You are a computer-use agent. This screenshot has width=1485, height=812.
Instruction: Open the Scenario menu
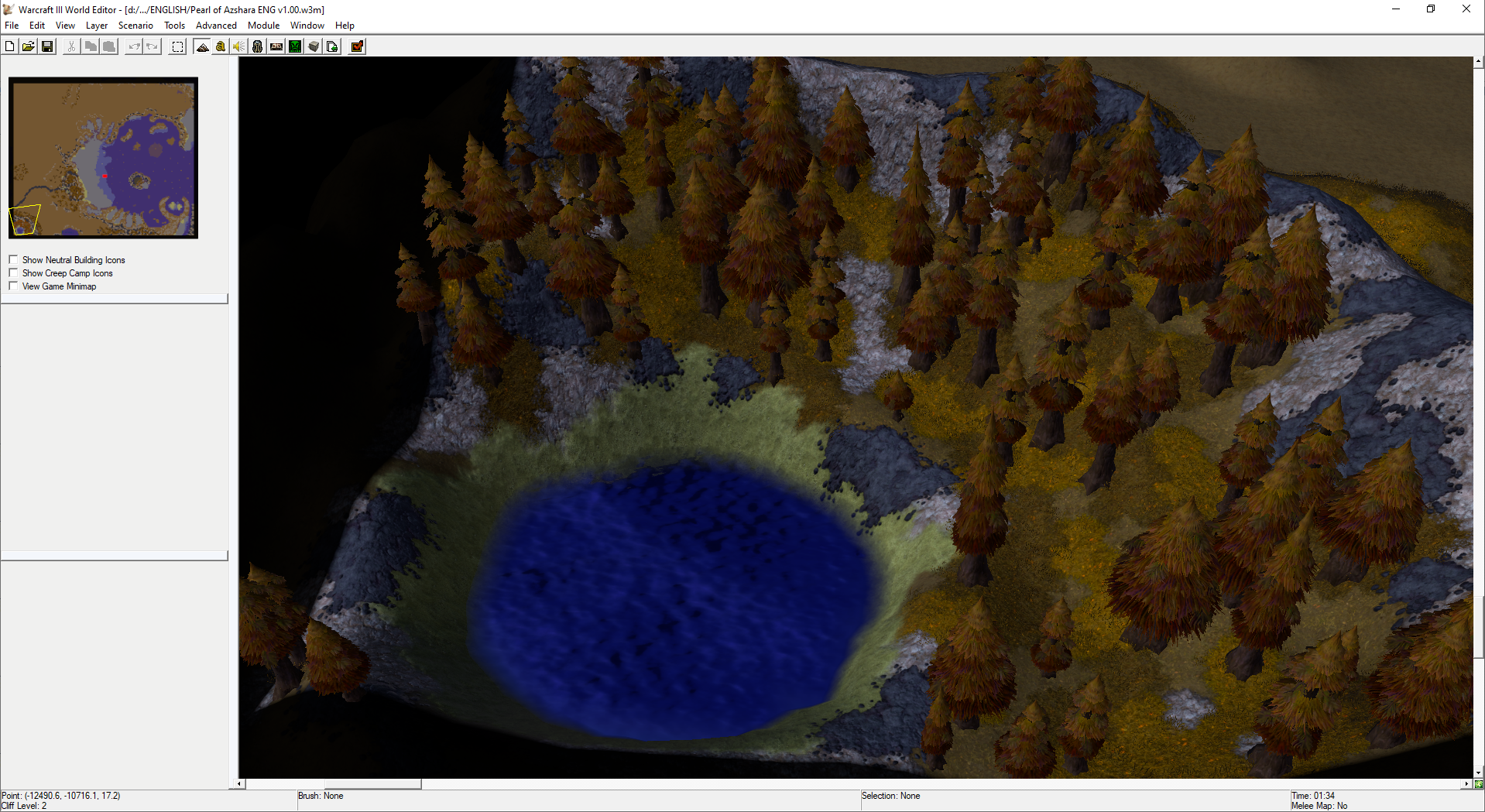point(135,26)
